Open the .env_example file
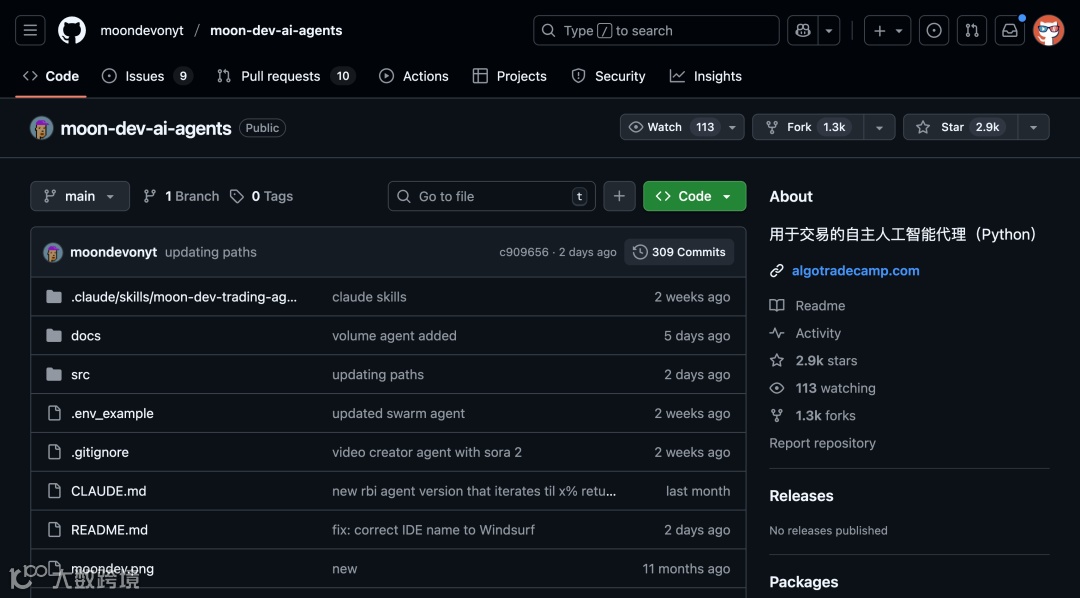 click(x=112, y=413)
